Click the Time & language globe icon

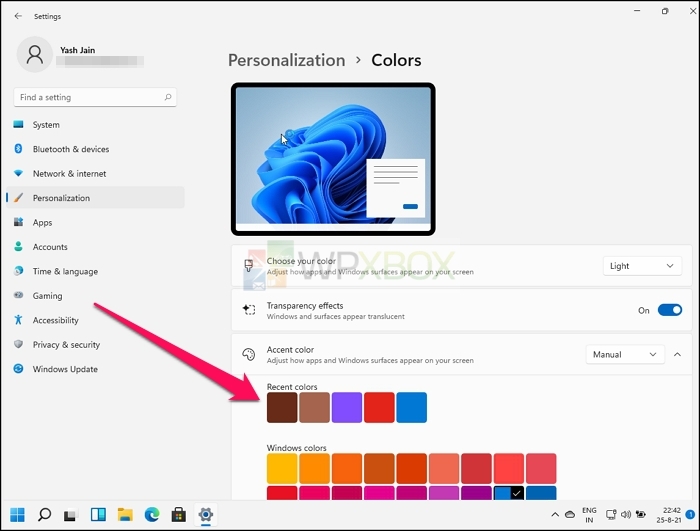(x=18, y=271)
